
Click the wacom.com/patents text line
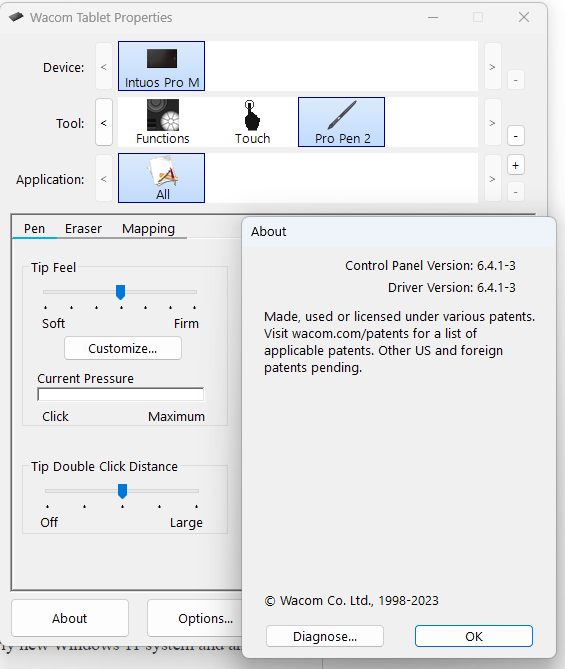coord(370,333)
